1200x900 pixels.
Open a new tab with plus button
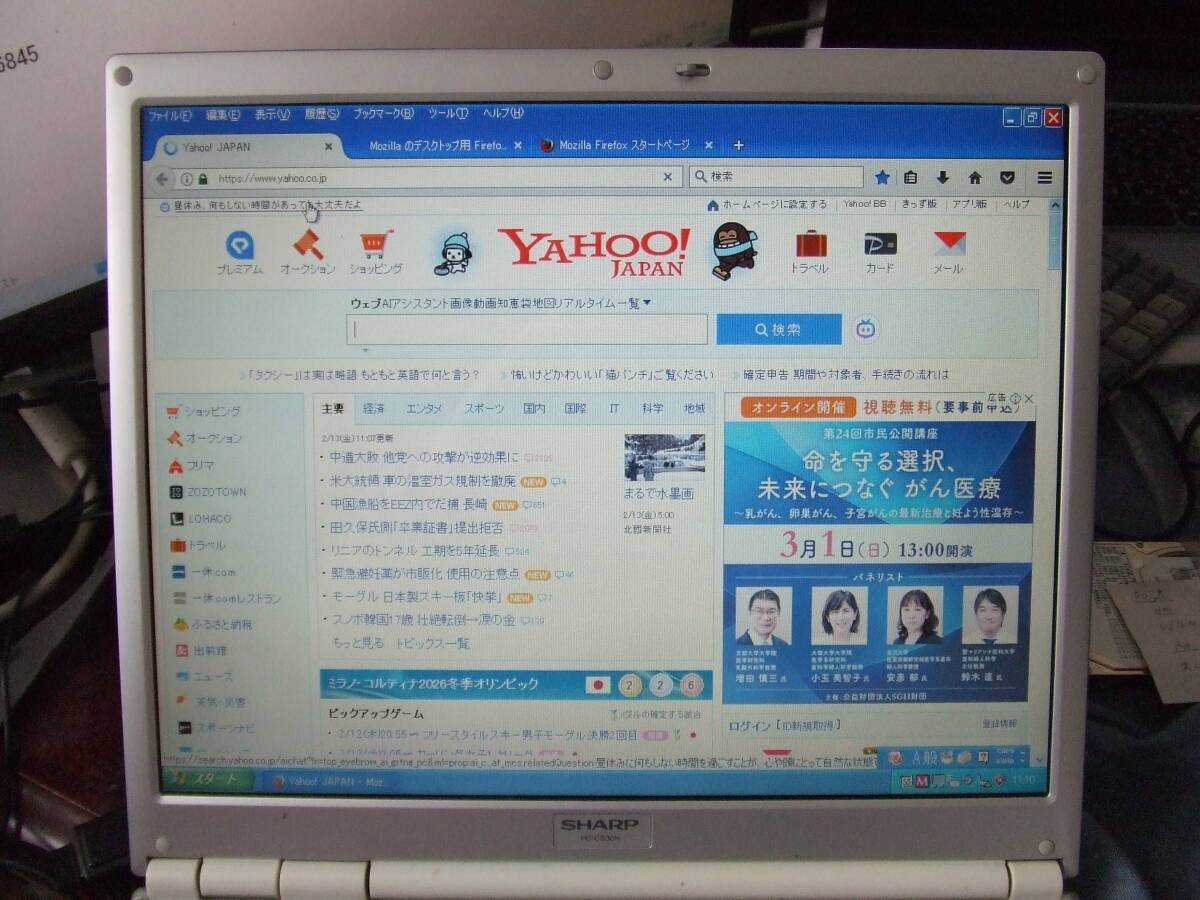coord(739,145)
